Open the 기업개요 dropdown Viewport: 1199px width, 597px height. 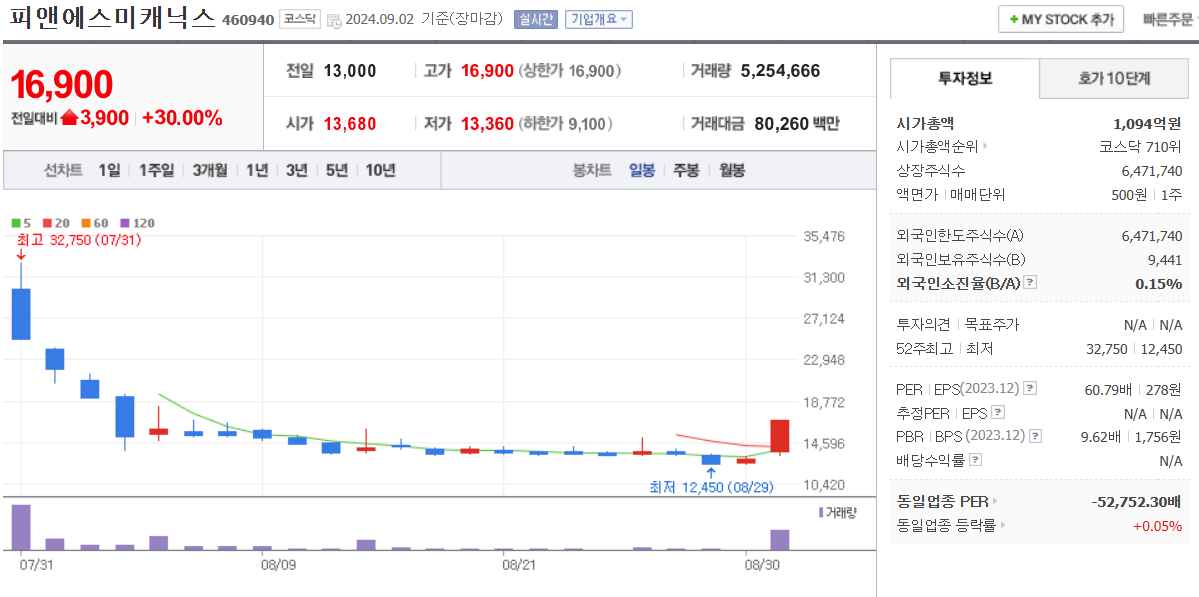(599, 19)
